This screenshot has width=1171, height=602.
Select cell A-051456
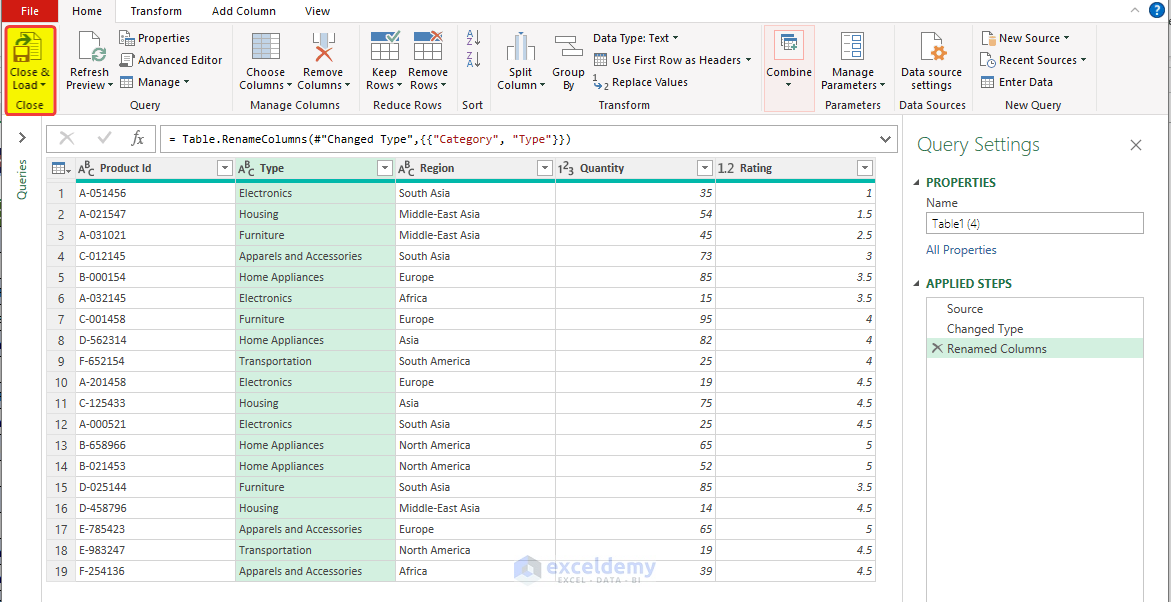(x=155, y=193)
